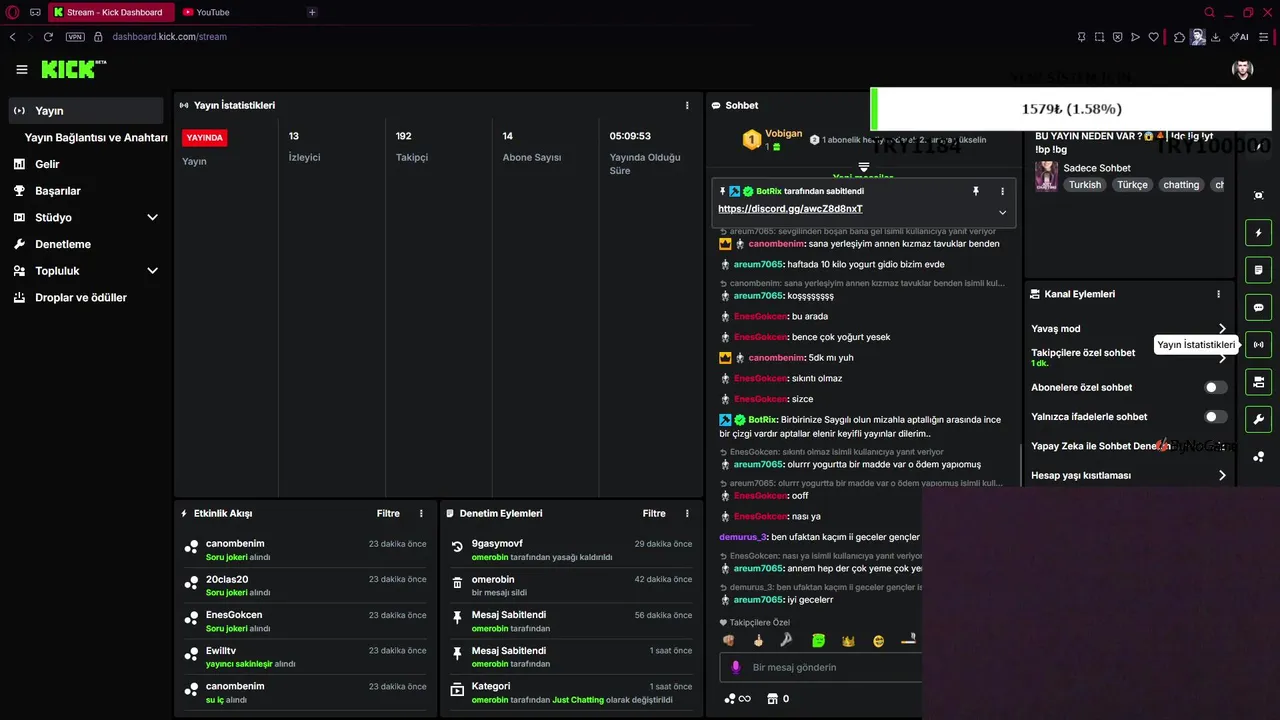Click the browser address bar URL
The height and width of the screenshot is (720, 1280).
[169, 37]
